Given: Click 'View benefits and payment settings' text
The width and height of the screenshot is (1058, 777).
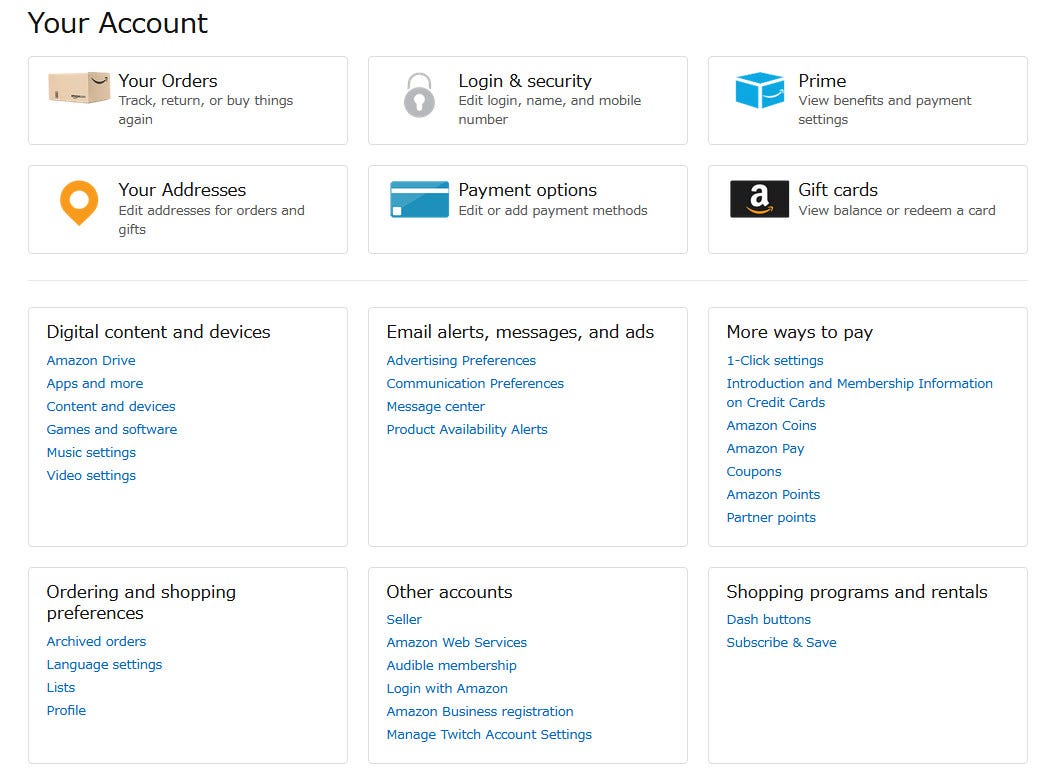Looking at the screenshot, I should tap(885, 110).
